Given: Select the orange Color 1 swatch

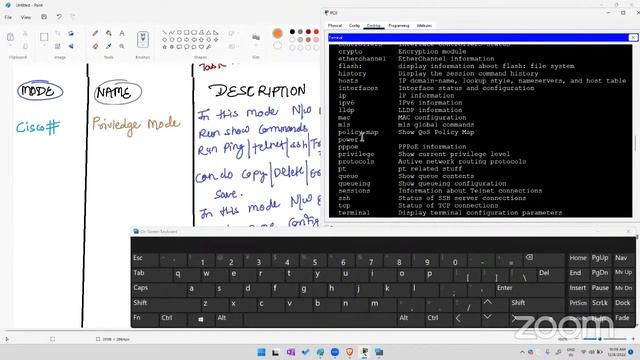Looking at the screenshot, I should [x=278, y=33].
